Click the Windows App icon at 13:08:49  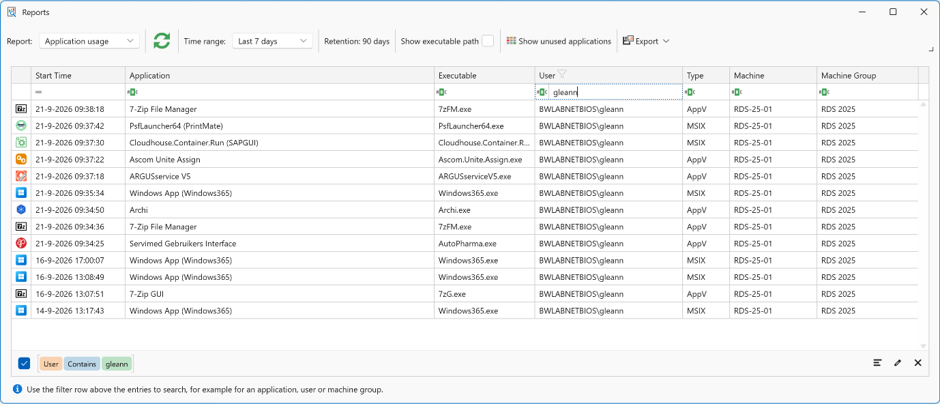click(21, 277)
